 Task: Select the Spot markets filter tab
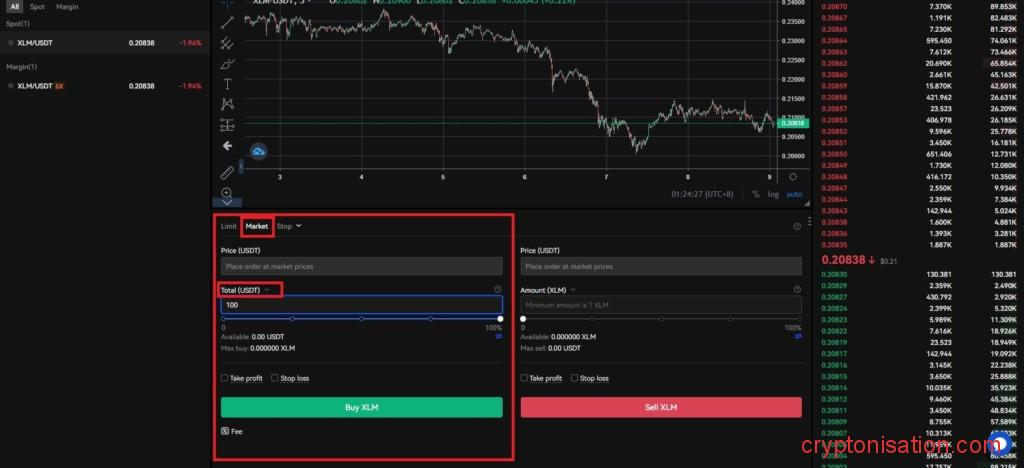[x=37, y=7]
